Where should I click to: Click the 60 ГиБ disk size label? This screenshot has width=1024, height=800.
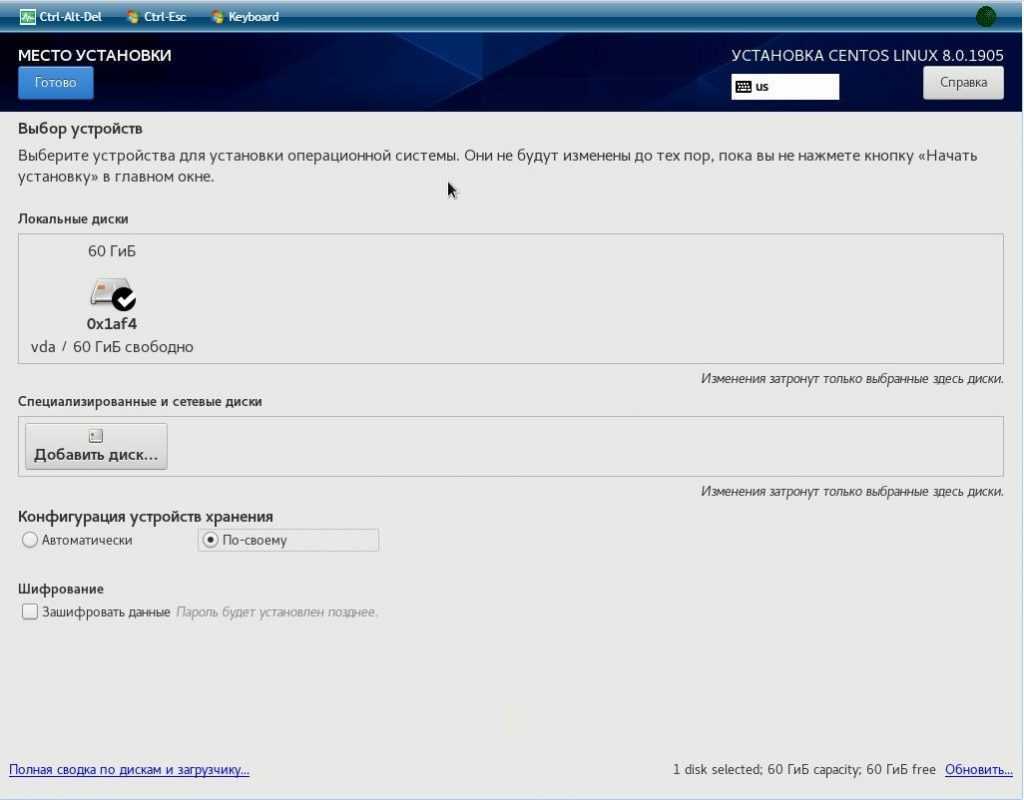point(112,251)
